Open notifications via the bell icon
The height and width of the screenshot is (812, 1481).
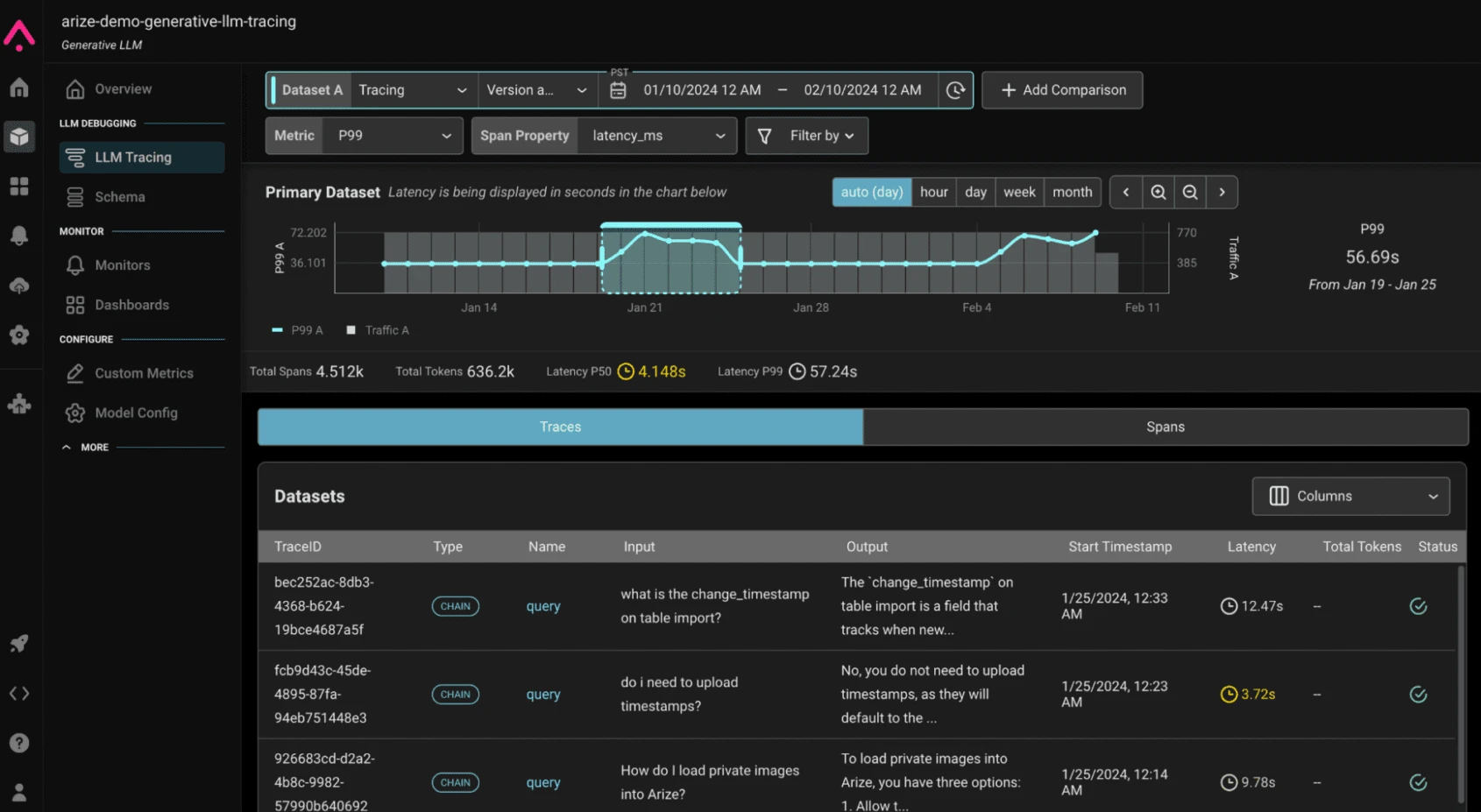click(x=19, y=235)
